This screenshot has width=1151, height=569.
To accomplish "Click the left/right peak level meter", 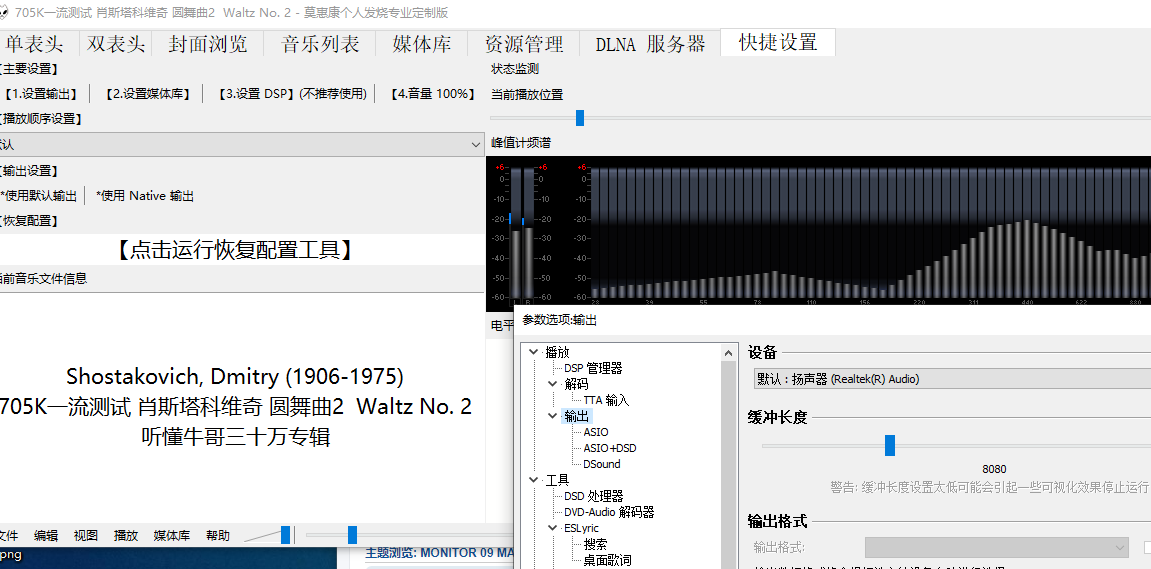I will (524, 233).
